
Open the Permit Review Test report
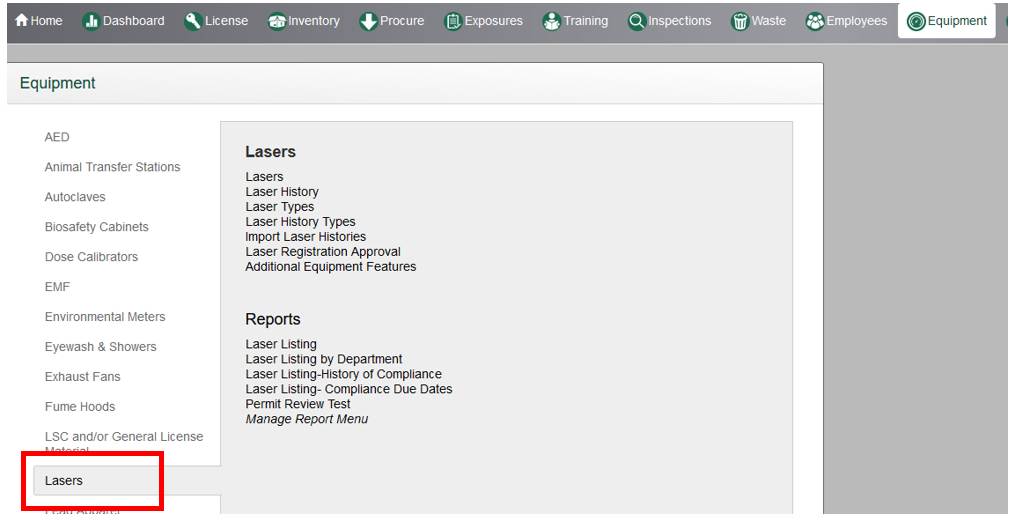[x=297, y=404]
